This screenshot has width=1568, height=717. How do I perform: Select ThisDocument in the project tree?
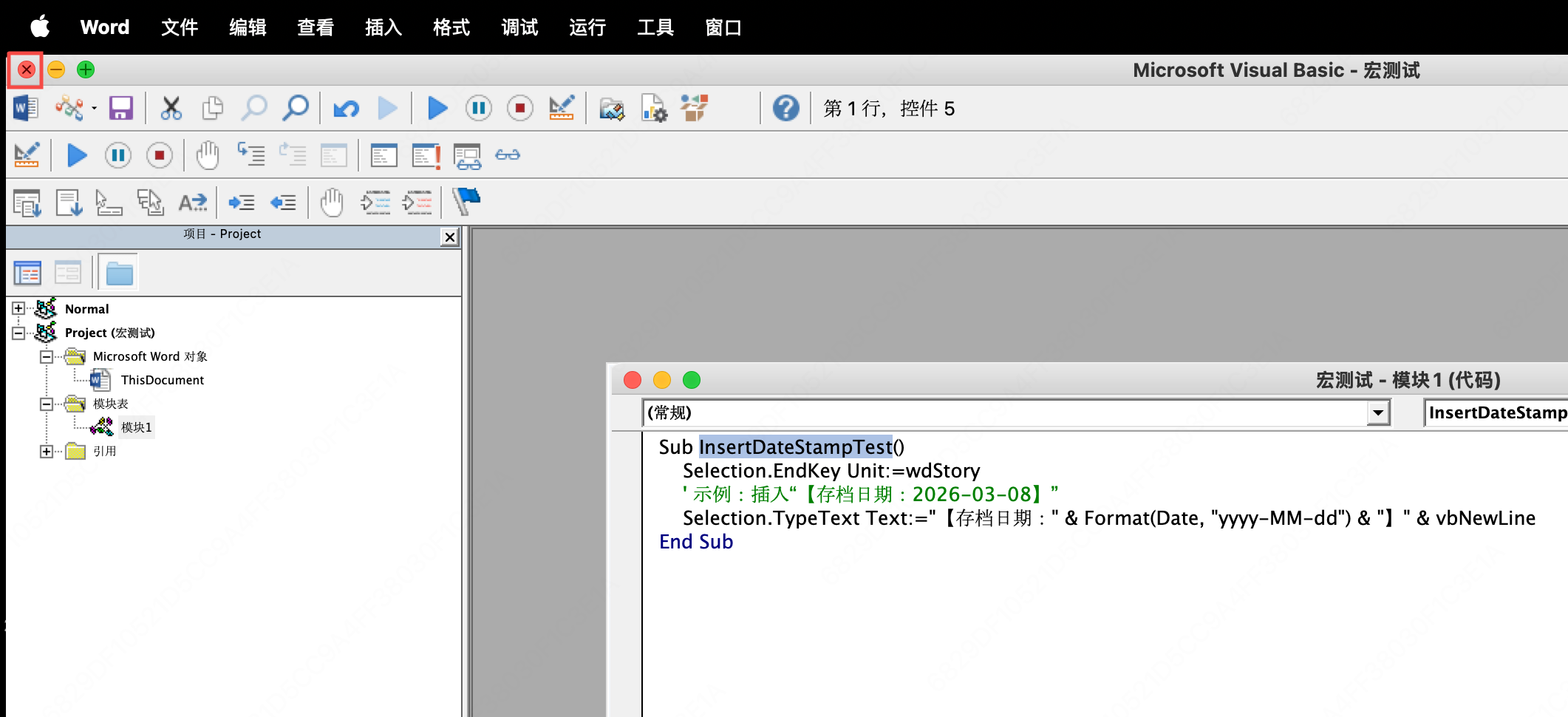(163, 380)
